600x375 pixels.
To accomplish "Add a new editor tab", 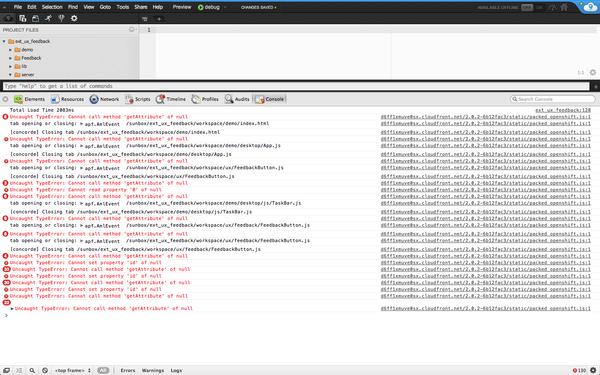I will pyautogui.click(x=159, y=18).
